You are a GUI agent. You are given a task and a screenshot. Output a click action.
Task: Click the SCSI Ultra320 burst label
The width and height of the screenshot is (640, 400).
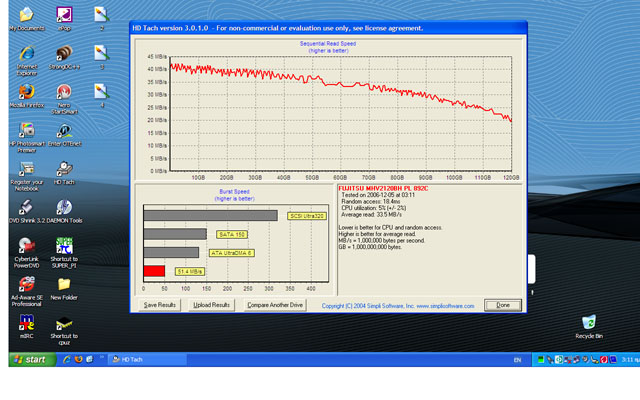[x=307, y=216]
